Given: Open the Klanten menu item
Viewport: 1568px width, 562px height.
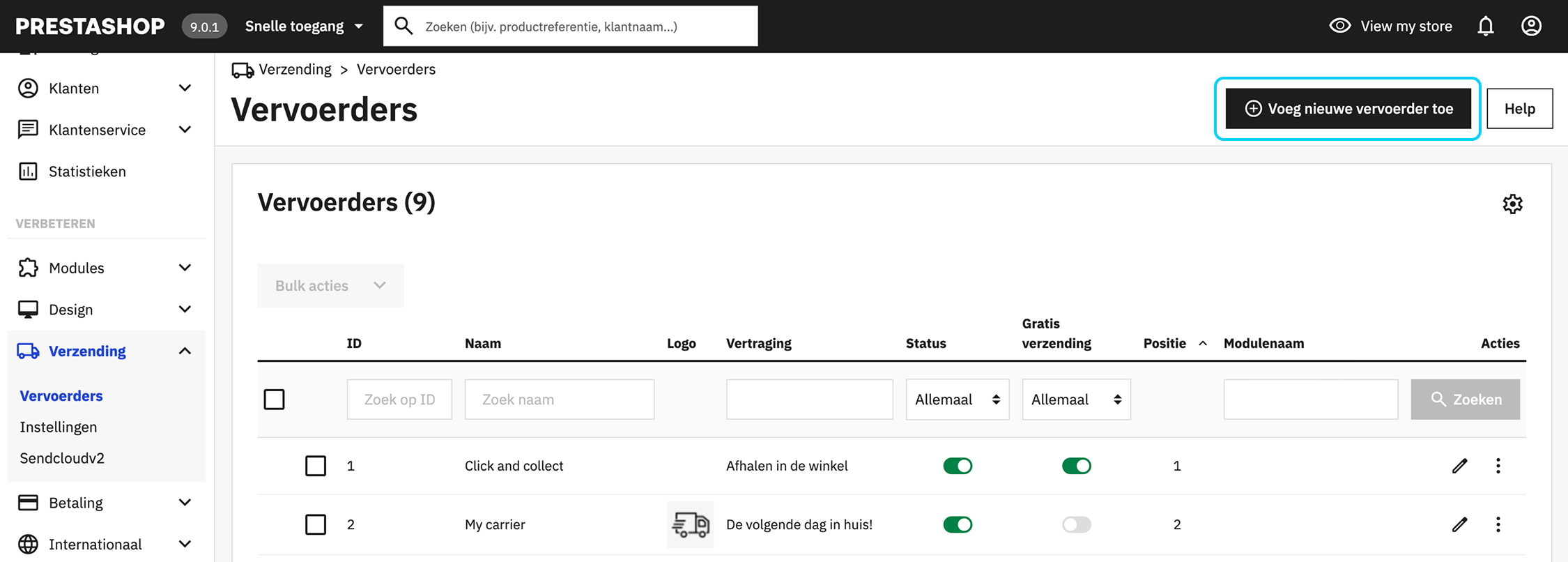Looking at the screenshot, I should [x=74, y=88].
